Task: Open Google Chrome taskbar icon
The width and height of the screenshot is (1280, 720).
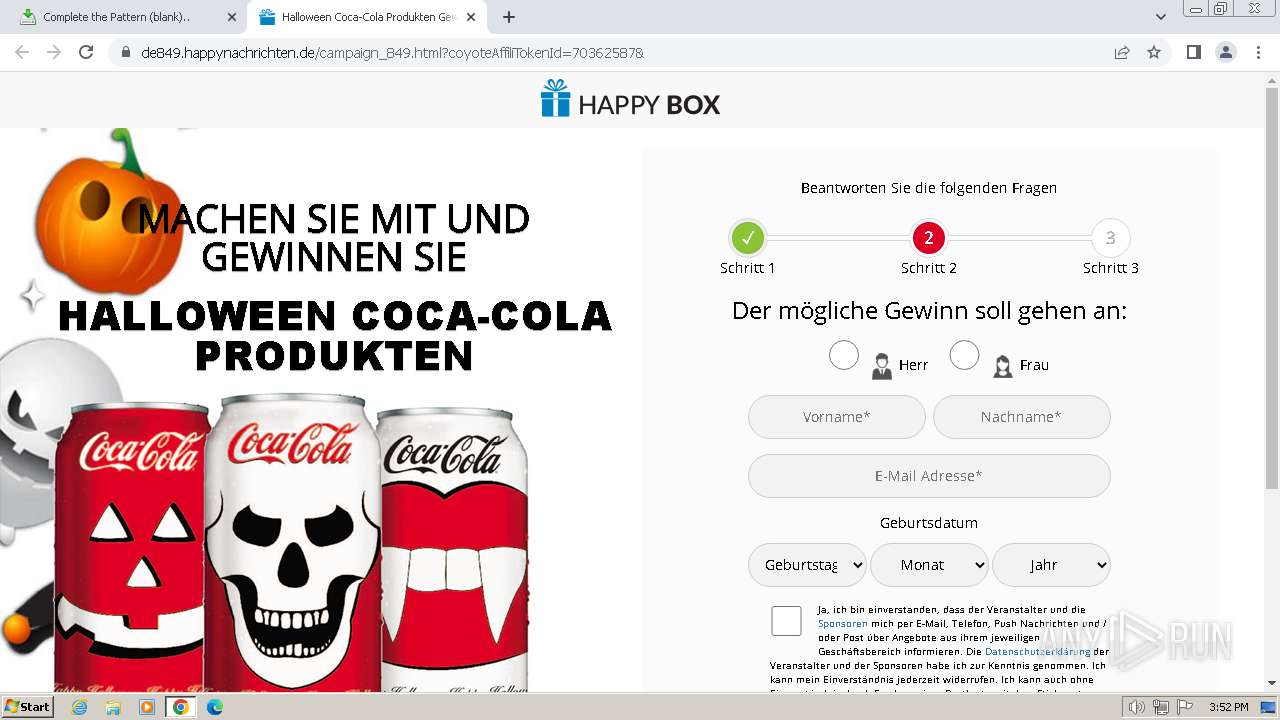Action: pyautogui.click(x=181, y=707)
